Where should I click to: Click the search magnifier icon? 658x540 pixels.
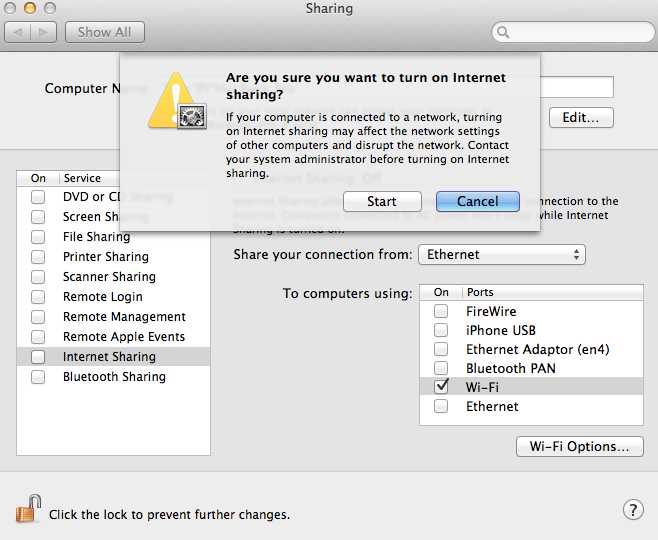503,32
